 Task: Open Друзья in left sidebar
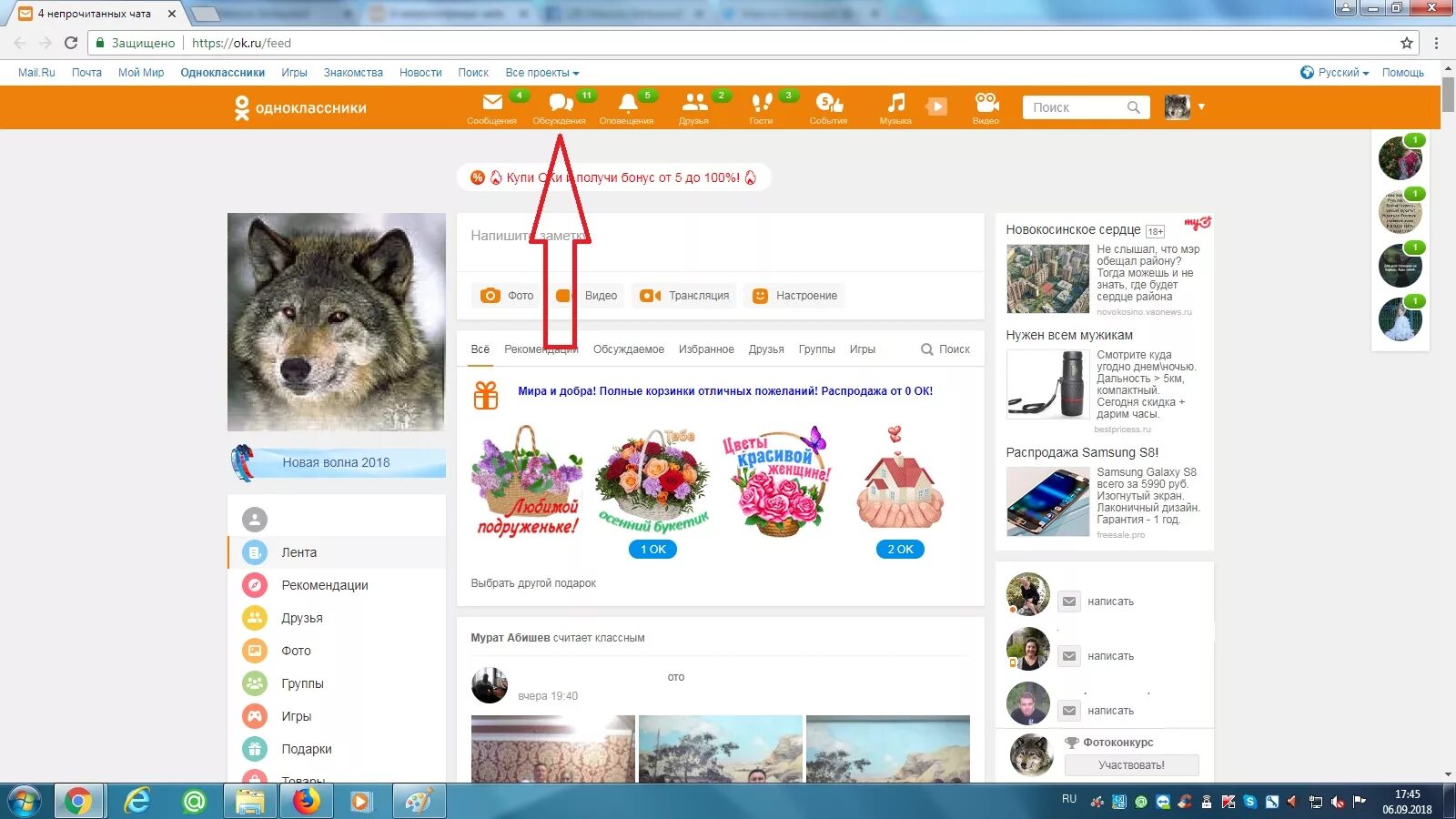337,618
